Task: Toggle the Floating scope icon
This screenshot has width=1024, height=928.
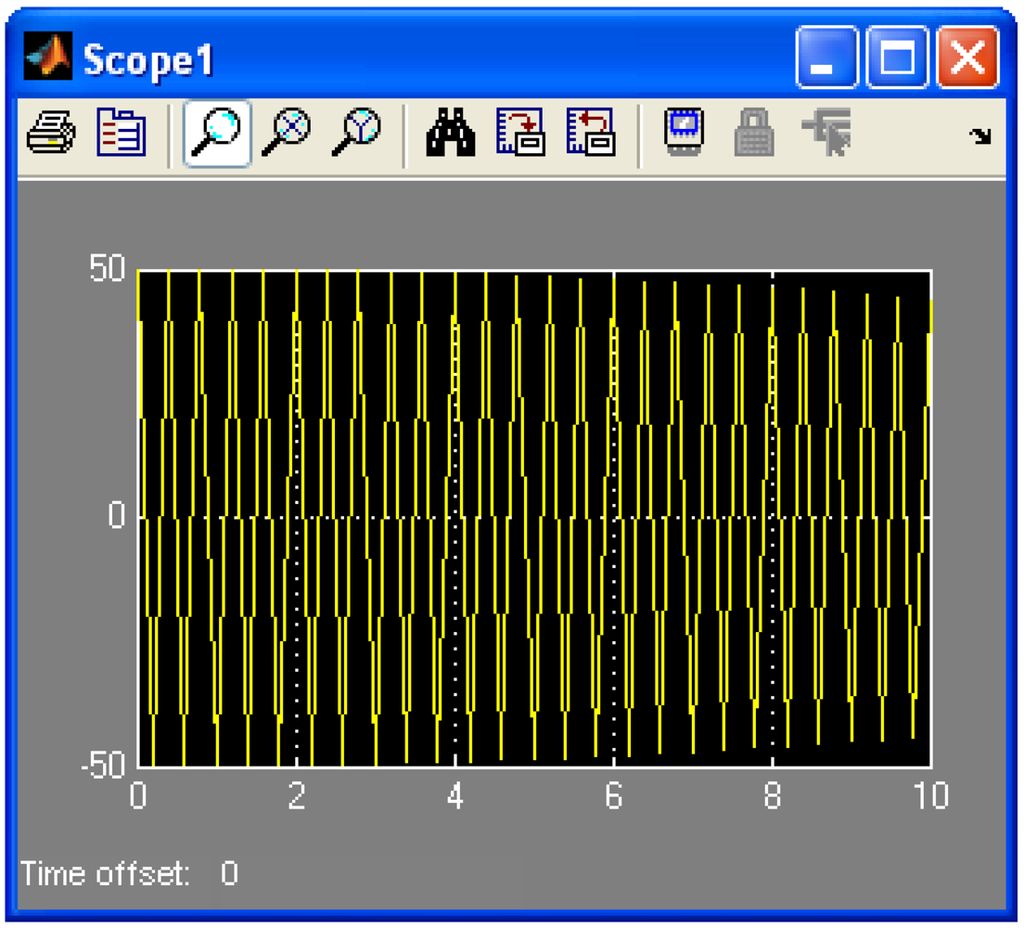Action: (685, 133)
